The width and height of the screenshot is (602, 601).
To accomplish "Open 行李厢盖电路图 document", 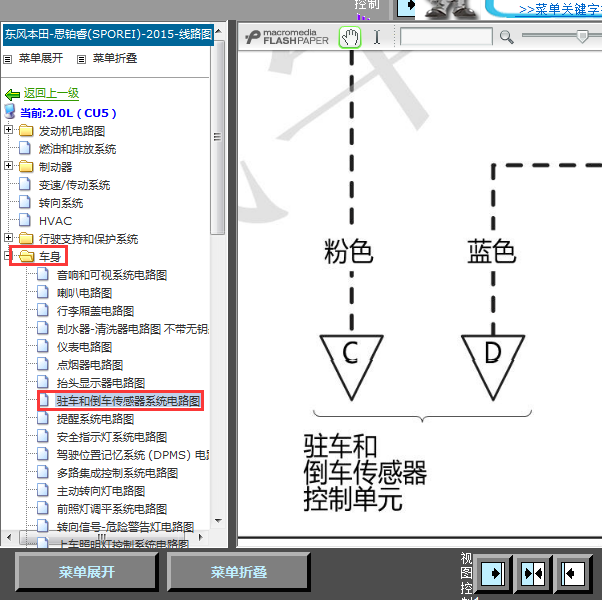I will [x=95, y=311].
